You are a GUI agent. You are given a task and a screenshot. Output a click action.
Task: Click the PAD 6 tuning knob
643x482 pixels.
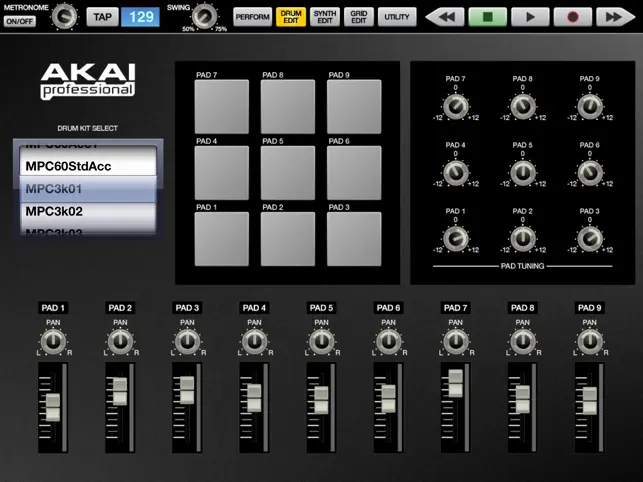[x=590, y=173]
